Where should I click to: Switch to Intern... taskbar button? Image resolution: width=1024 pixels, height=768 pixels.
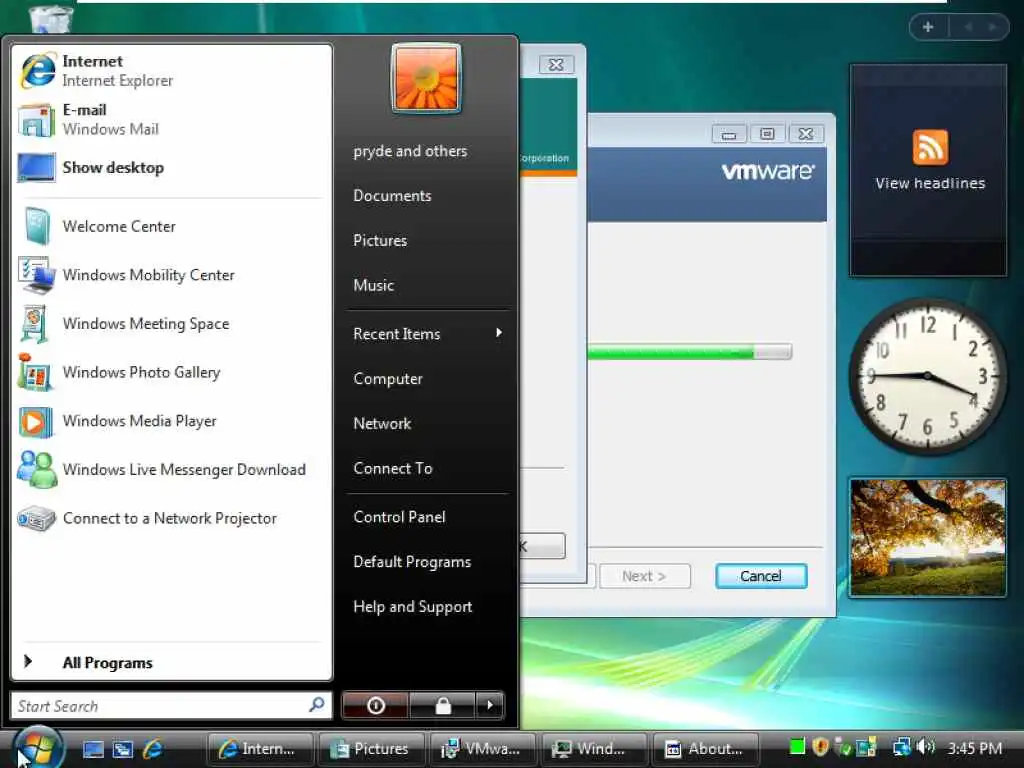pyautogui.click(x=259, y=748)
